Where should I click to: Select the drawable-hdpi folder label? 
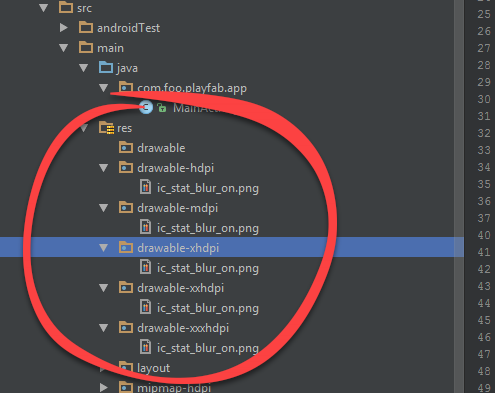point(176,169)
